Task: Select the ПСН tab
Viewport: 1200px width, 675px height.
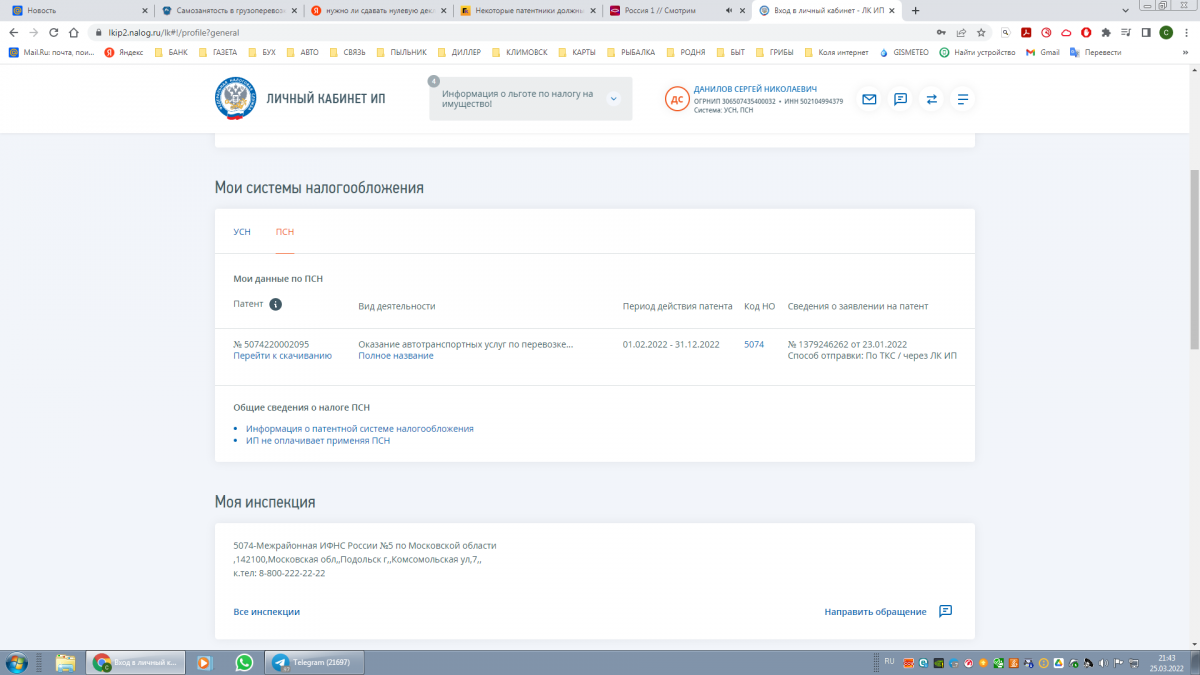Action: [285, 232]
